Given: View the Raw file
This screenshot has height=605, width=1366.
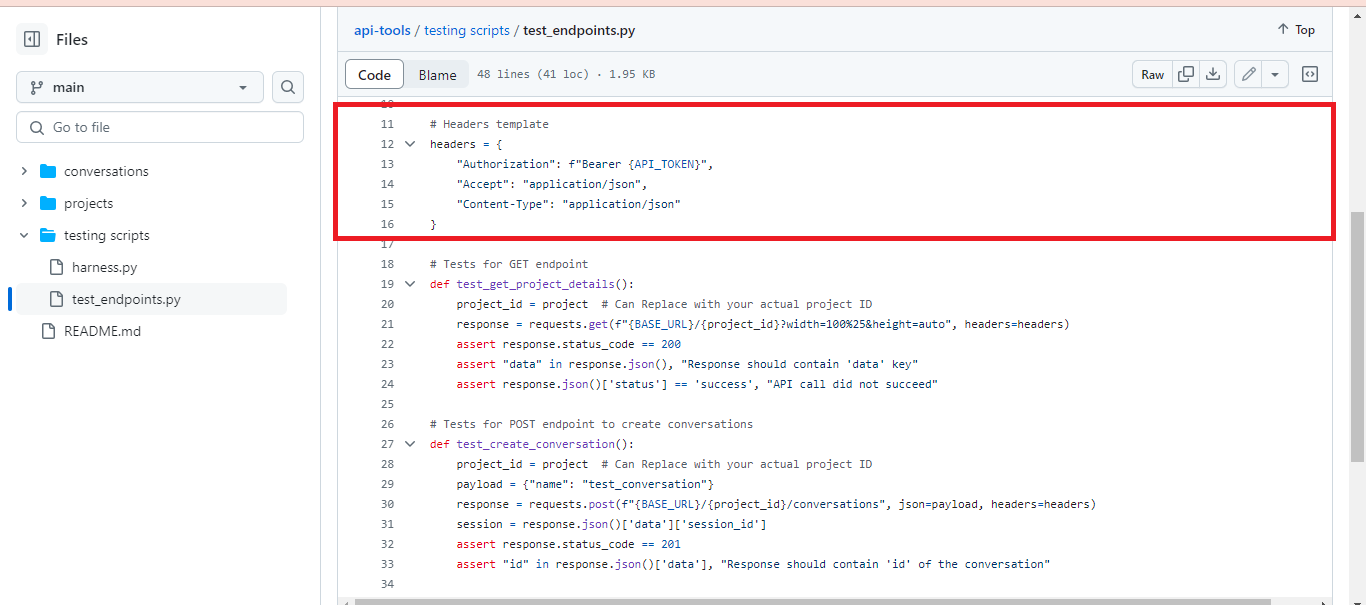Looking at the screenshot, I should [x=1151, y=74].
